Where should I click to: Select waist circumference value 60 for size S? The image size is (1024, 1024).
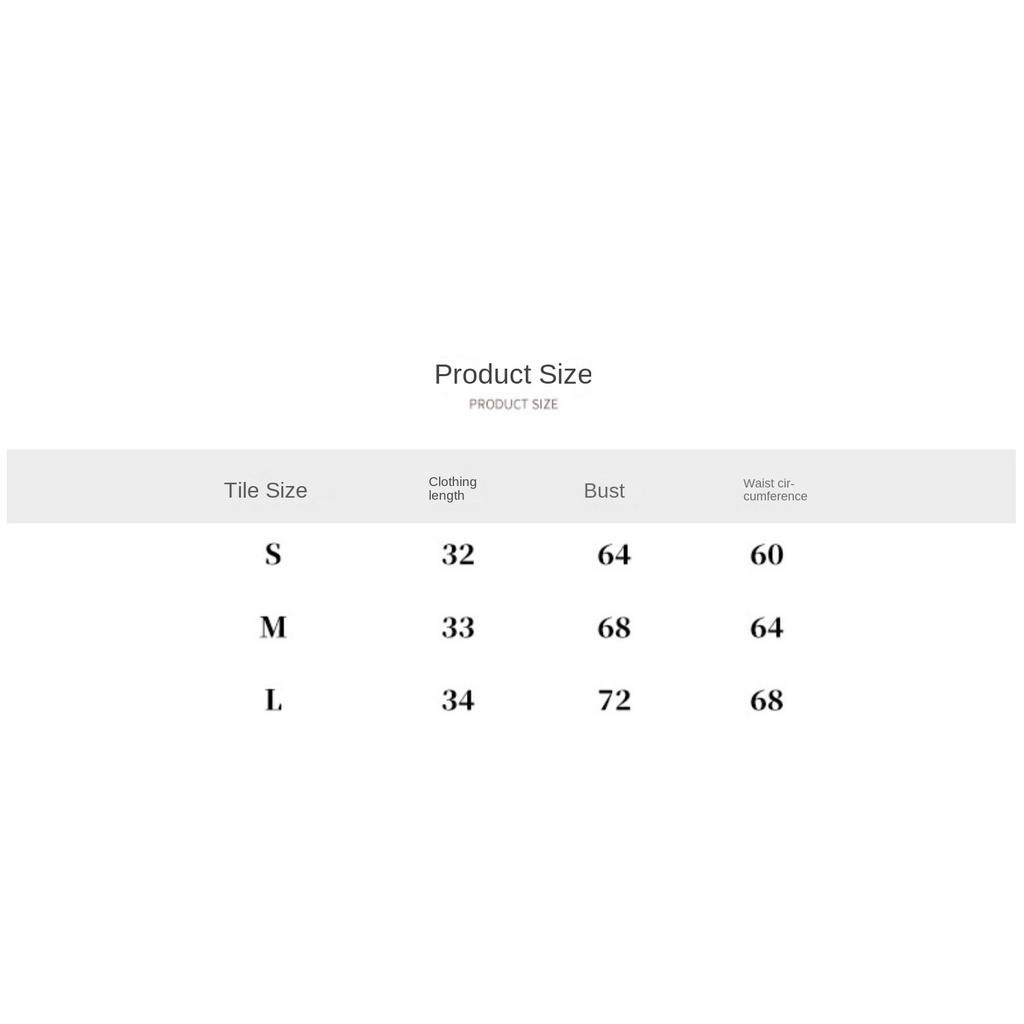coord(767,554)
